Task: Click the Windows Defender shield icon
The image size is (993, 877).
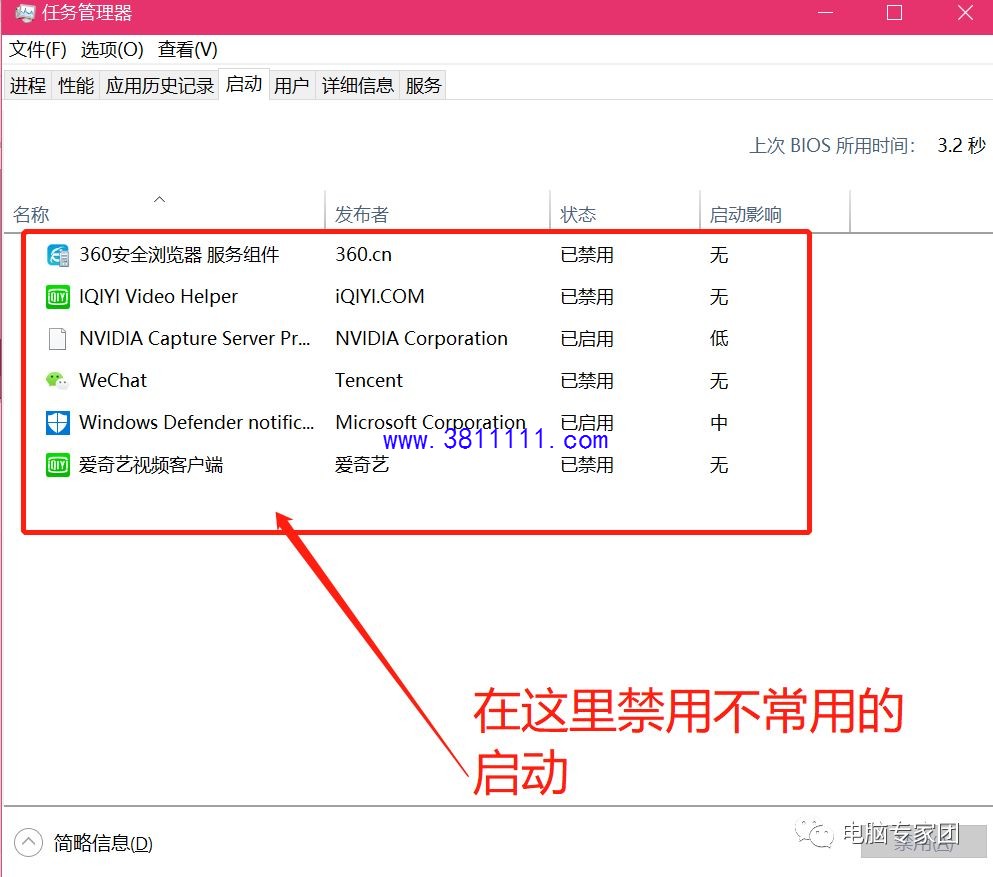Action: click(58, 422)
